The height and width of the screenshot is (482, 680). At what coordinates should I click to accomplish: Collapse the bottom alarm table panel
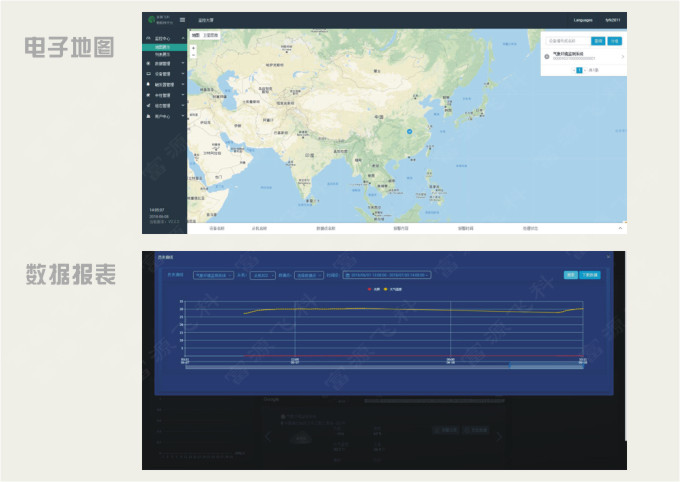point(620,228)
